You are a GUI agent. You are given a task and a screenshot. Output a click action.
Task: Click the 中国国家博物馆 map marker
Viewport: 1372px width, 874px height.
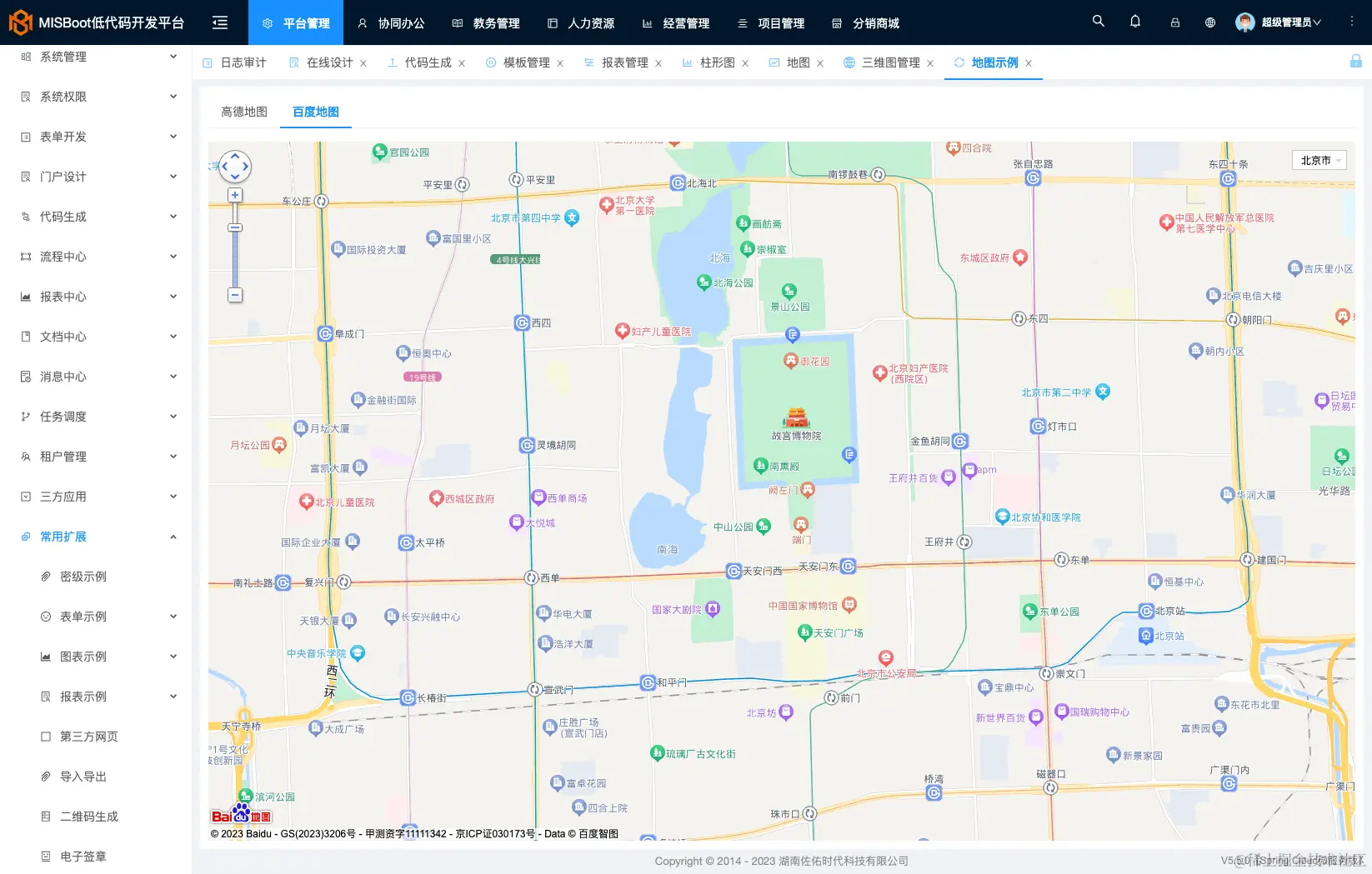click(849, 604)
